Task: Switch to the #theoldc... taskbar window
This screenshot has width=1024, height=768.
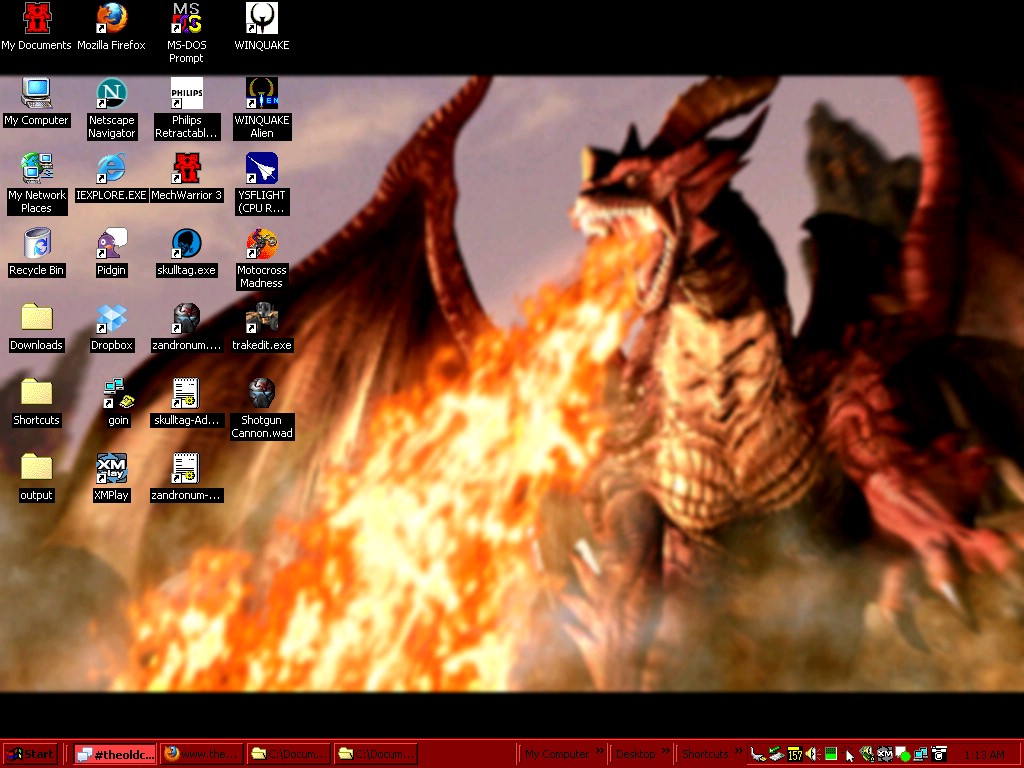Action: (x=116, y=754)
